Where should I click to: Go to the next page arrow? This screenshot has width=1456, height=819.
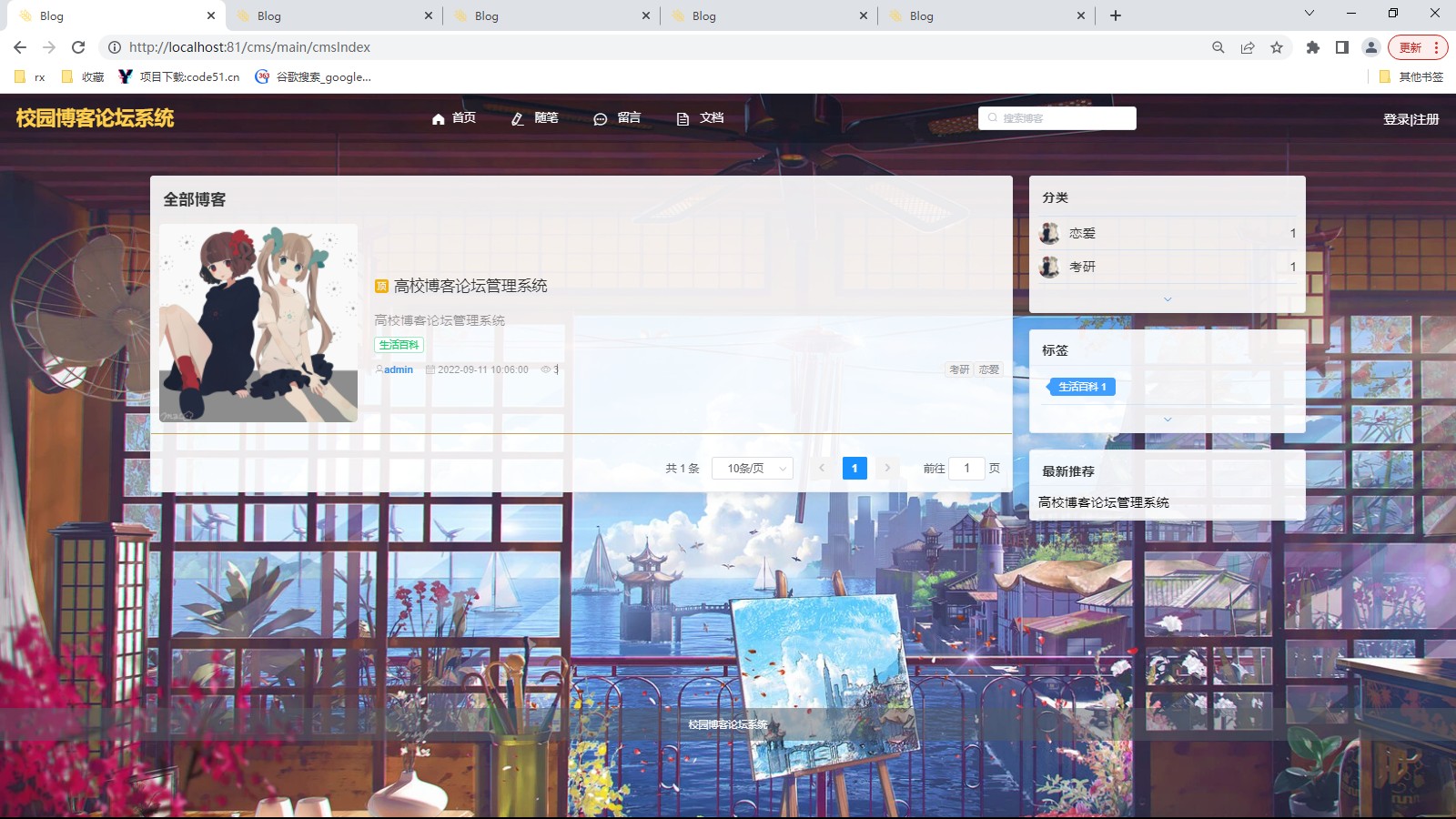click(887, 468)
